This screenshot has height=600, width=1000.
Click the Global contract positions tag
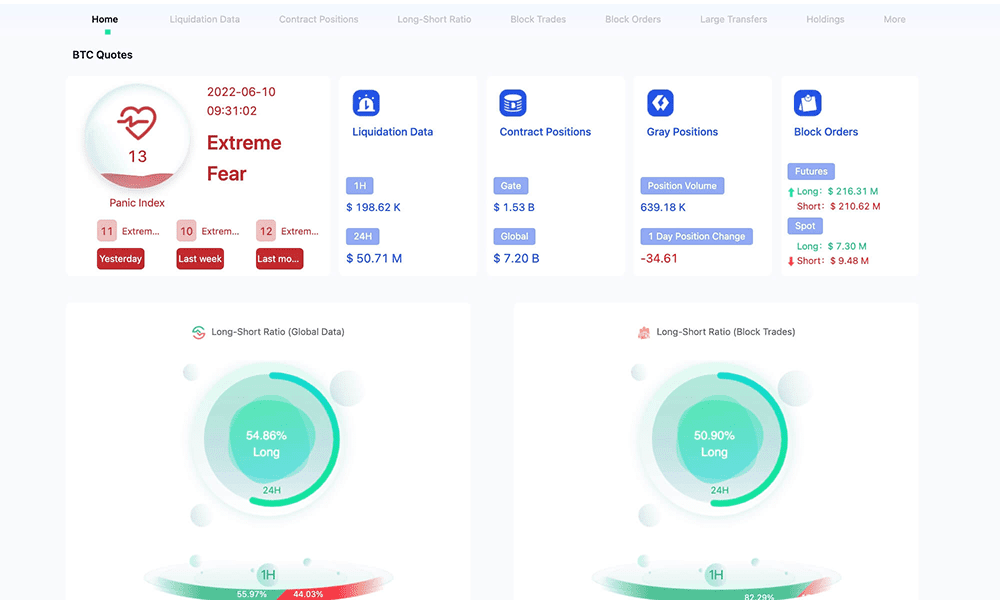pos(514,237)
